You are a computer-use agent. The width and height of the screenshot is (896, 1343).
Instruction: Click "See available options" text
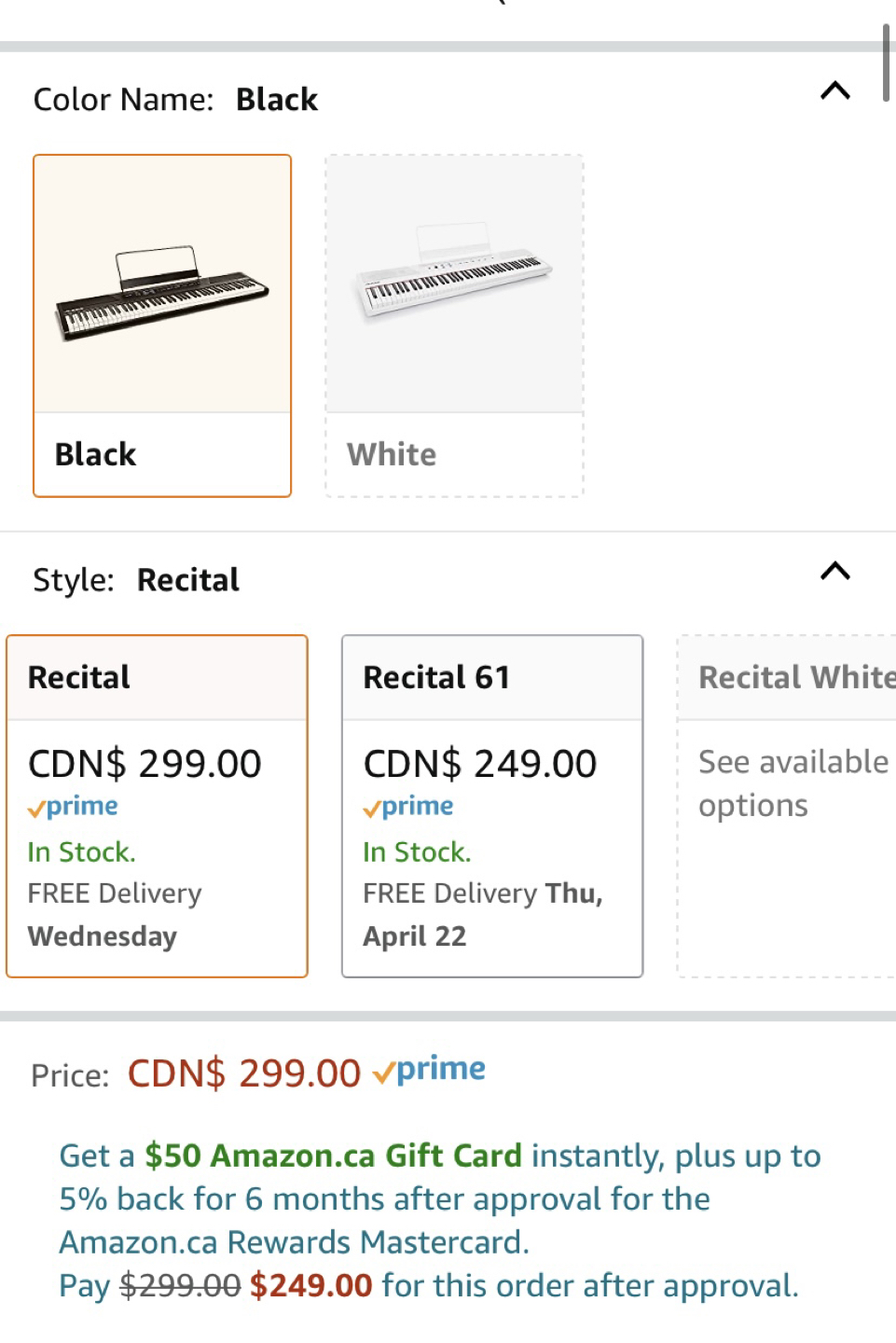[x=793, y=783]
